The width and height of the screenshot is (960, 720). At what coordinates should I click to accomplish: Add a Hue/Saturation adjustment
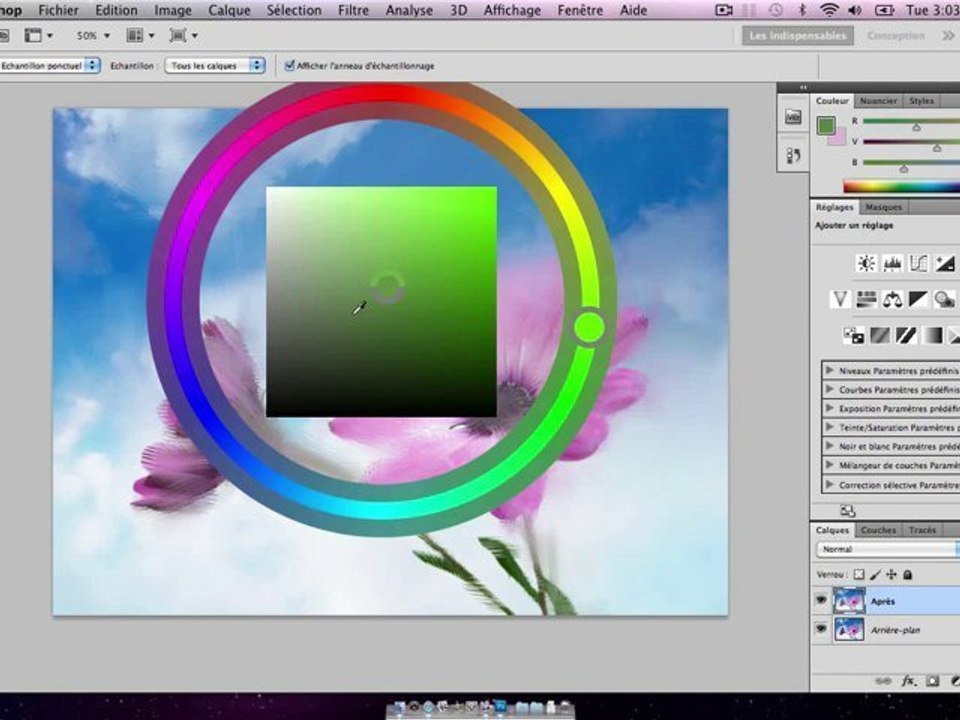(866, 299)
